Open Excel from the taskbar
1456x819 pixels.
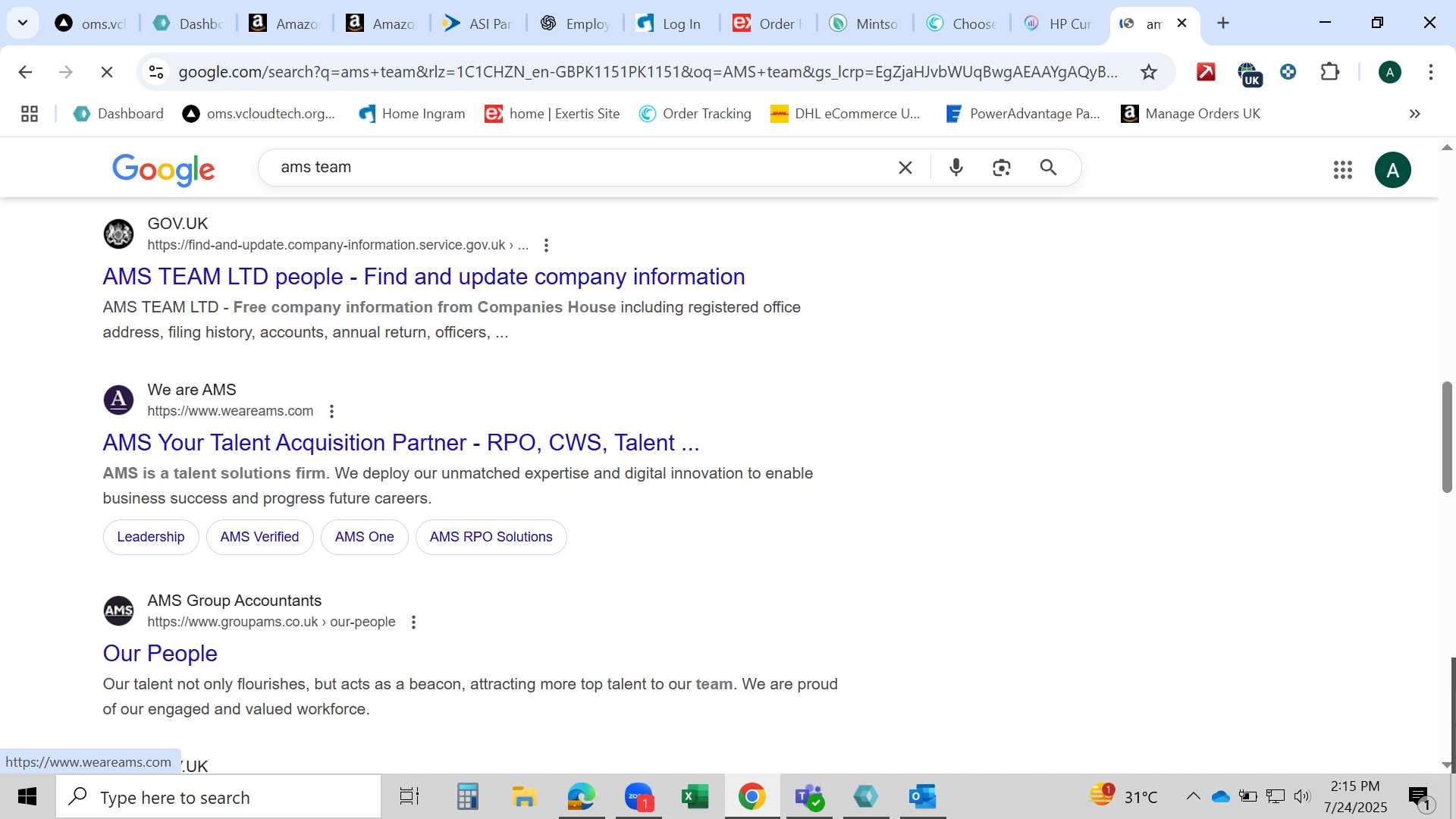(x=695, y=797)
